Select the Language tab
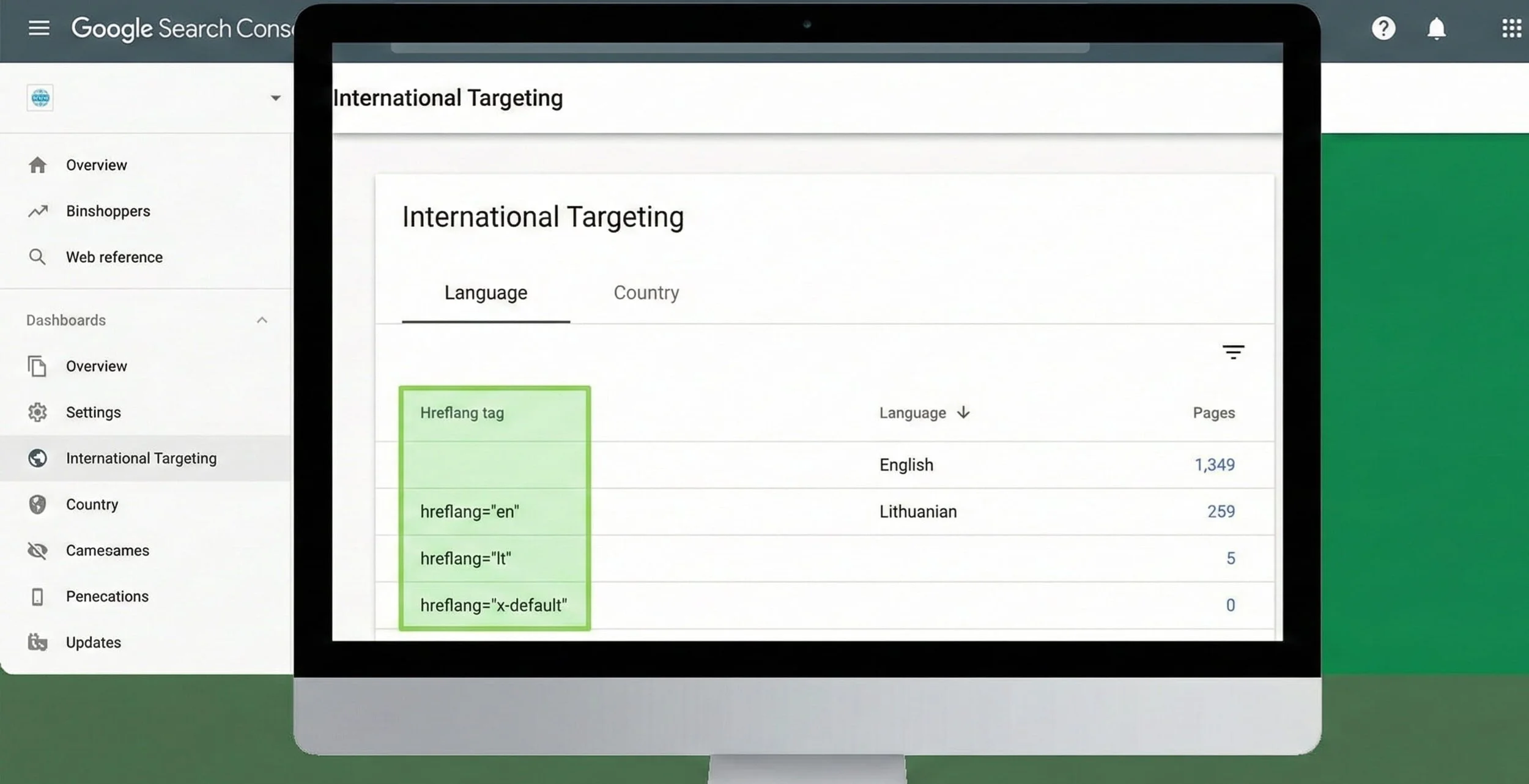The width and height of the screenshot is (1529, 784). pyautogui.click(x=486, y=292)
